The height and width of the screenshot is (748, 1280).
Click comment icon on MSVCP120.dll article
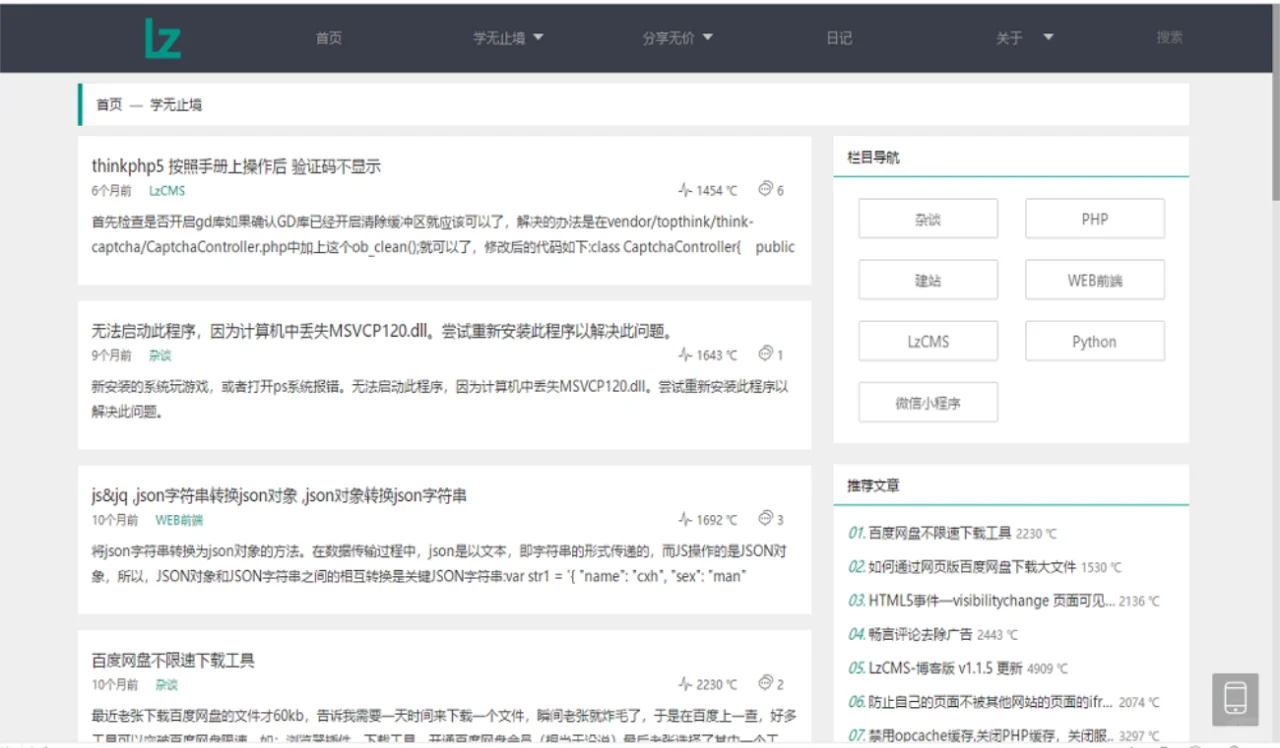point(766,354)
